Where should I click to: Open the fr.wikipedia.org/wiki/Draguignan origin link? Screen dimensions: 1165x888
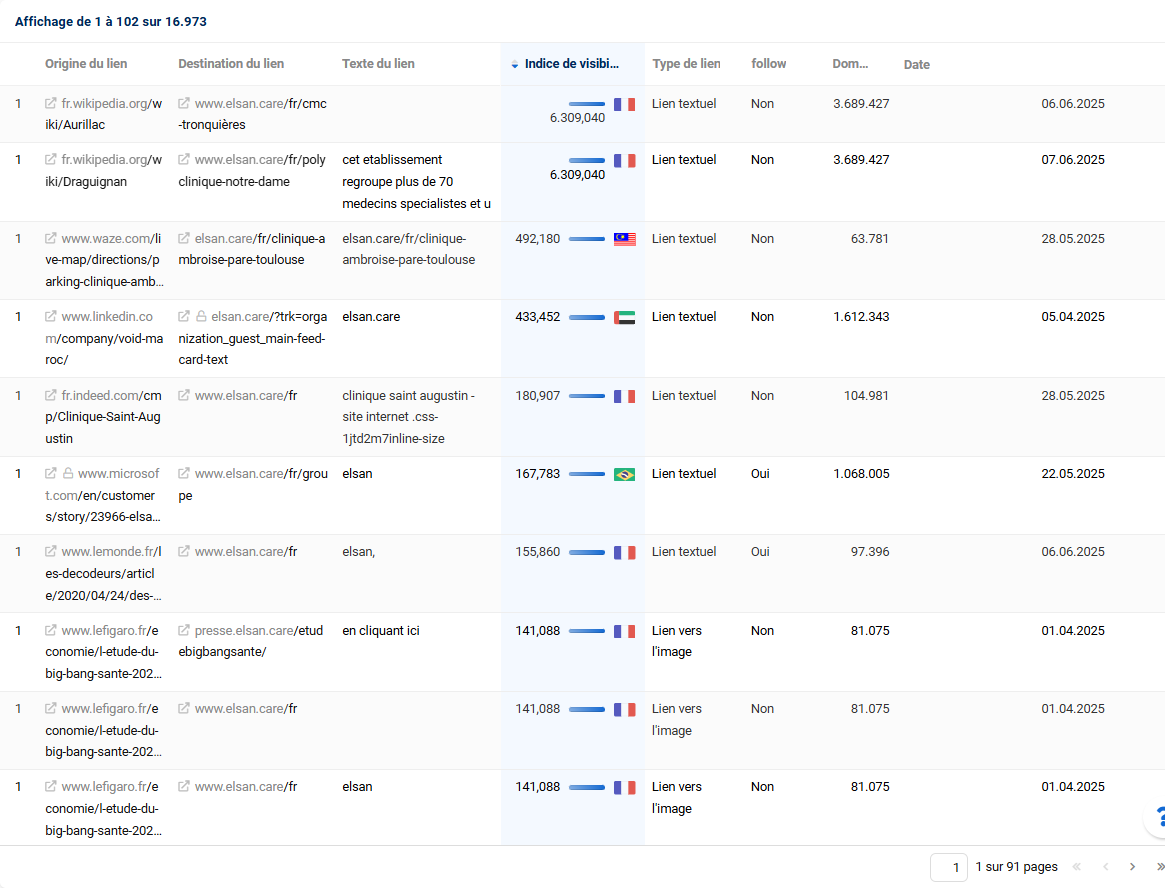[x=104, y=171]
